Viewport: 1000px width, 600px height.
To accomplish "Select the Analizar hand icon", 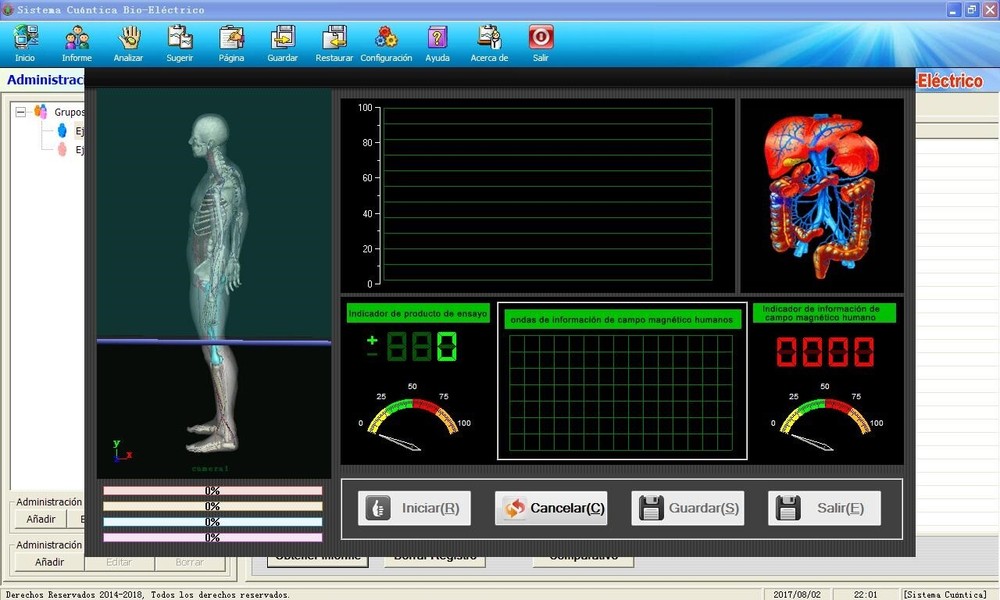I will (128, 38).
